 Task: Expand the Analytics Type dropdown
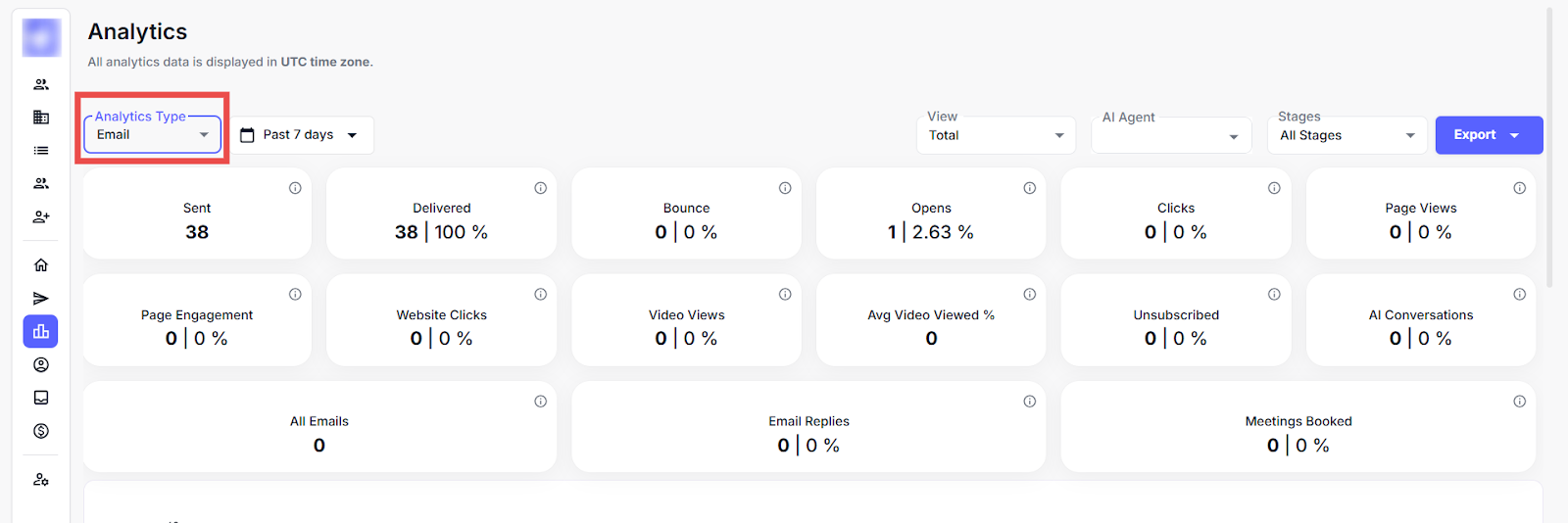point(152,135)
